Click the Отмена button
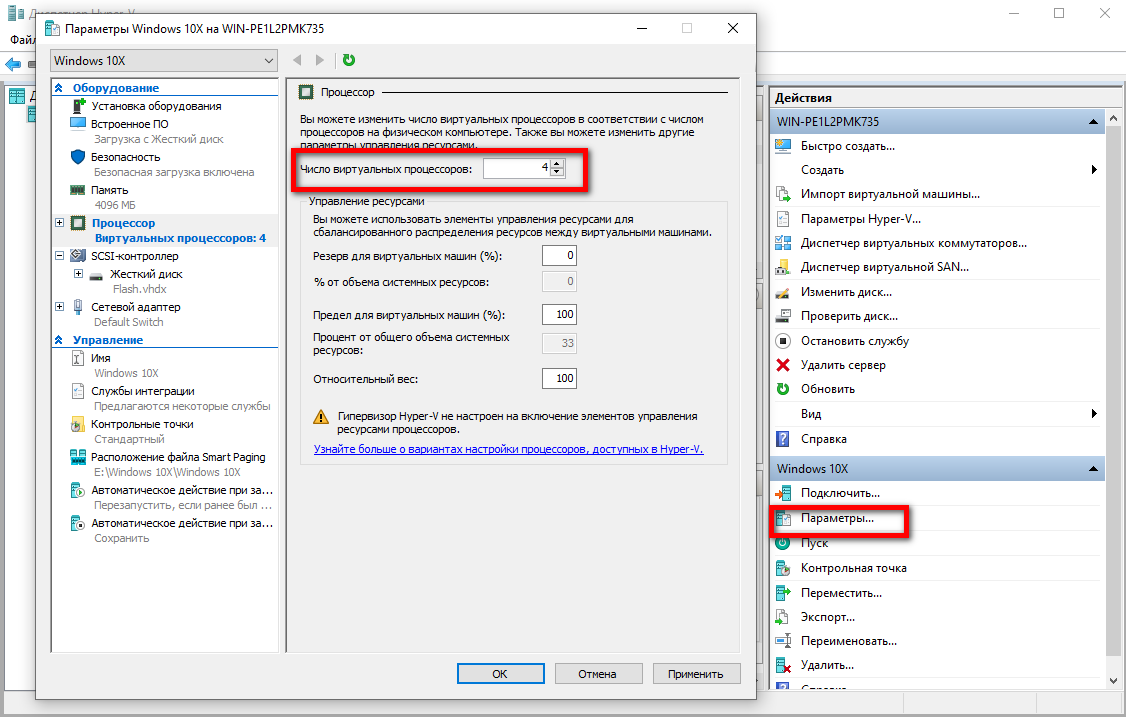This screenshot has height=717, width=1126. coord(597,674)
